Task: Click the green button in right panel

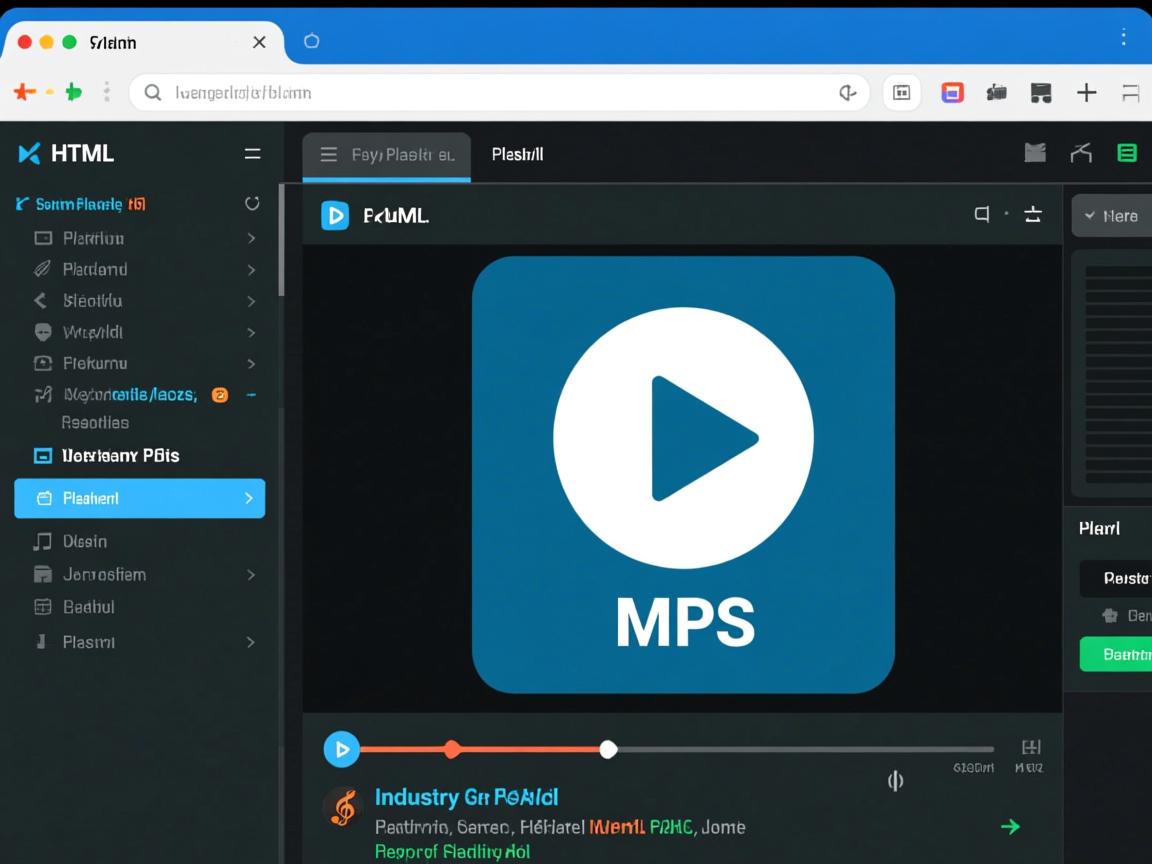Action: pyautogui.click(x=1117, y=654)
